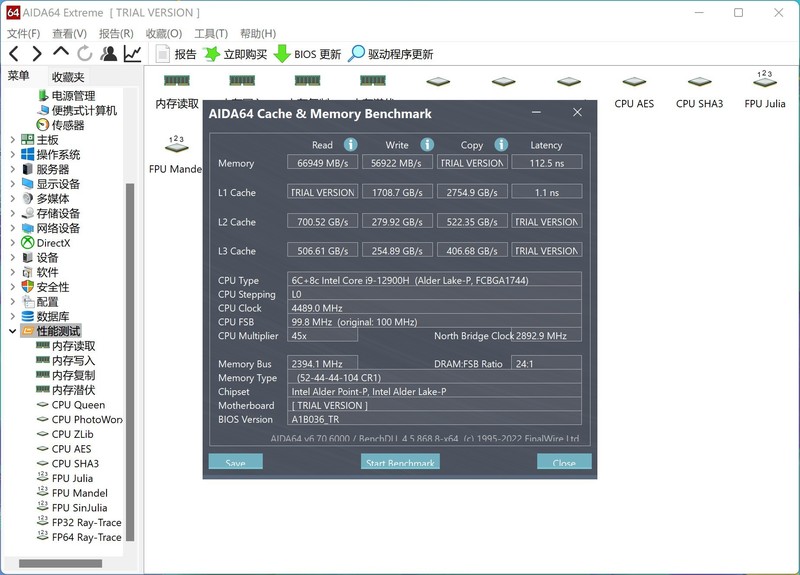This screenshot has height=575, width=800.
Task: Click the info icon beside Copy
Action: click(x=501, y=145)
